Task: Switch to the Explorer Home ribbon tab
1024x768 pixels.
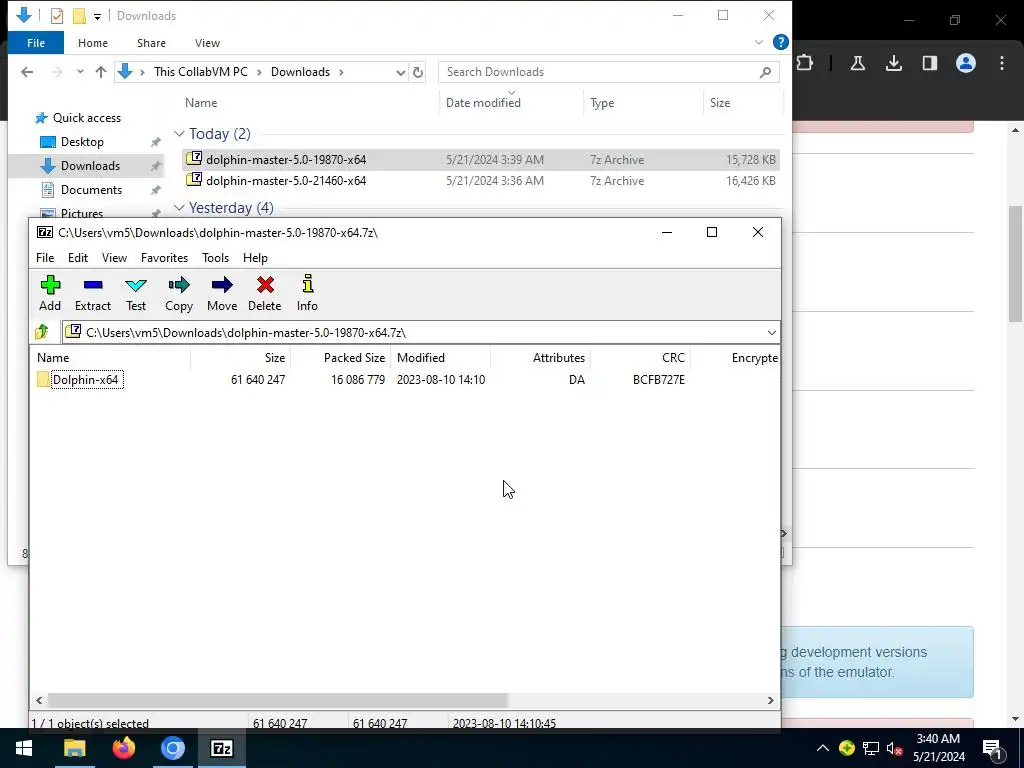Action: (x=93, y=43)
